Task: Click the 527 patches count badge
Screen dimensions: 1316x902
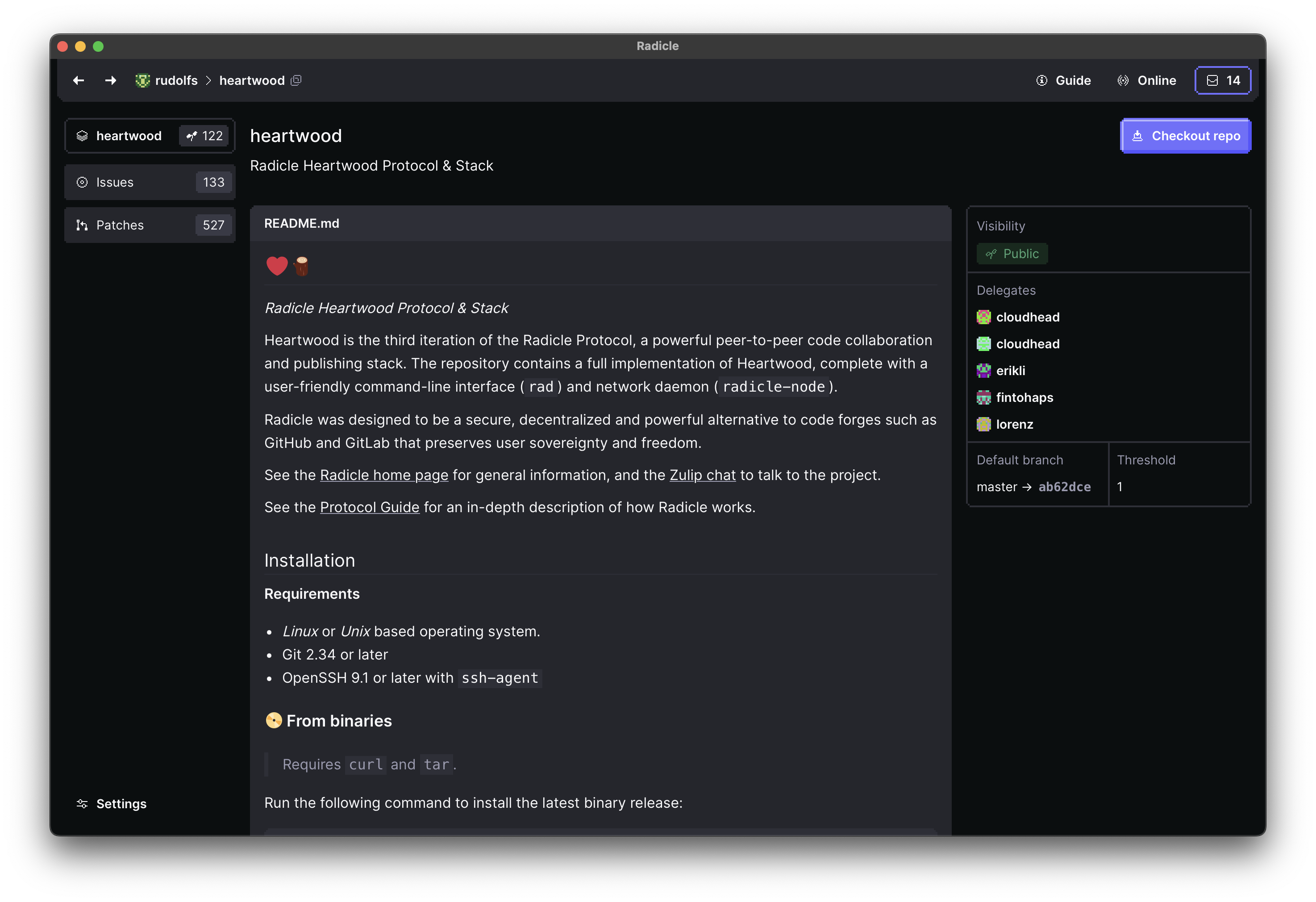Action: (213, 225)
